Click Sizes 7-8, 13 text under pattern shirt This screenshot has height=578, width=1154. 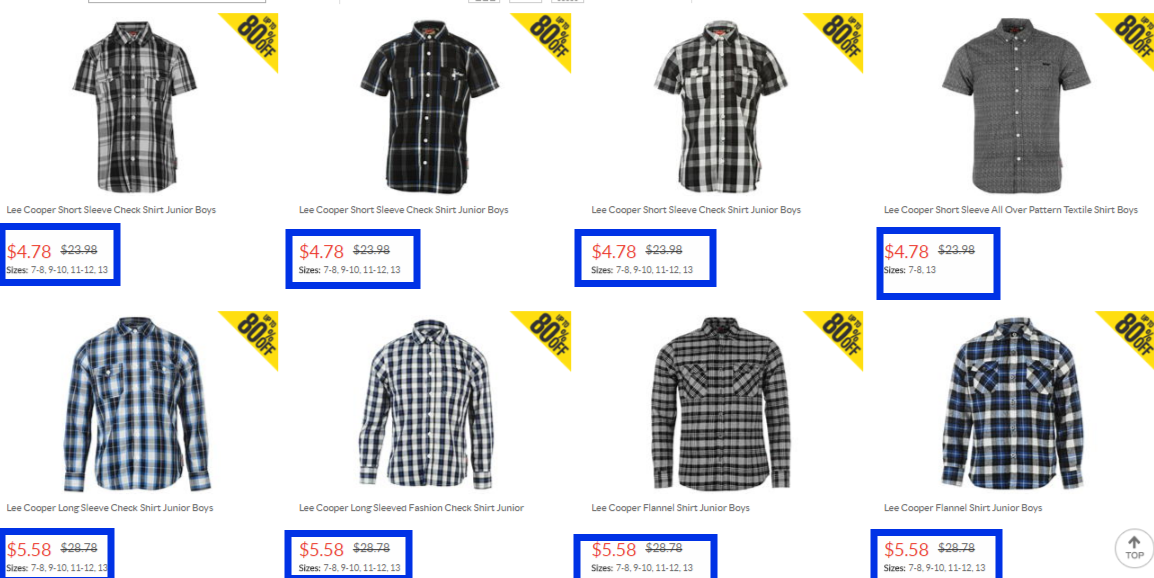pyautogui.click(x=910, y=270)
